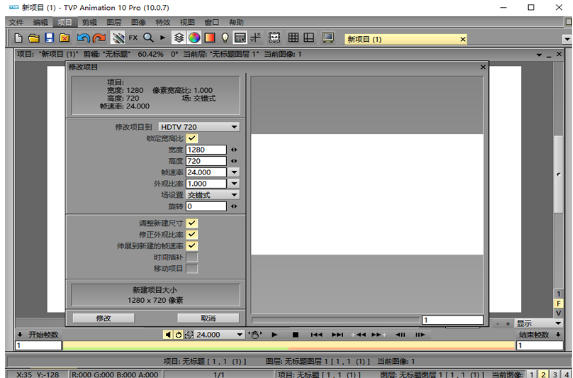Expand the frame rate 24.000 dropdown arrow
This screenshot has width=573, height=378.
point(234,172)
